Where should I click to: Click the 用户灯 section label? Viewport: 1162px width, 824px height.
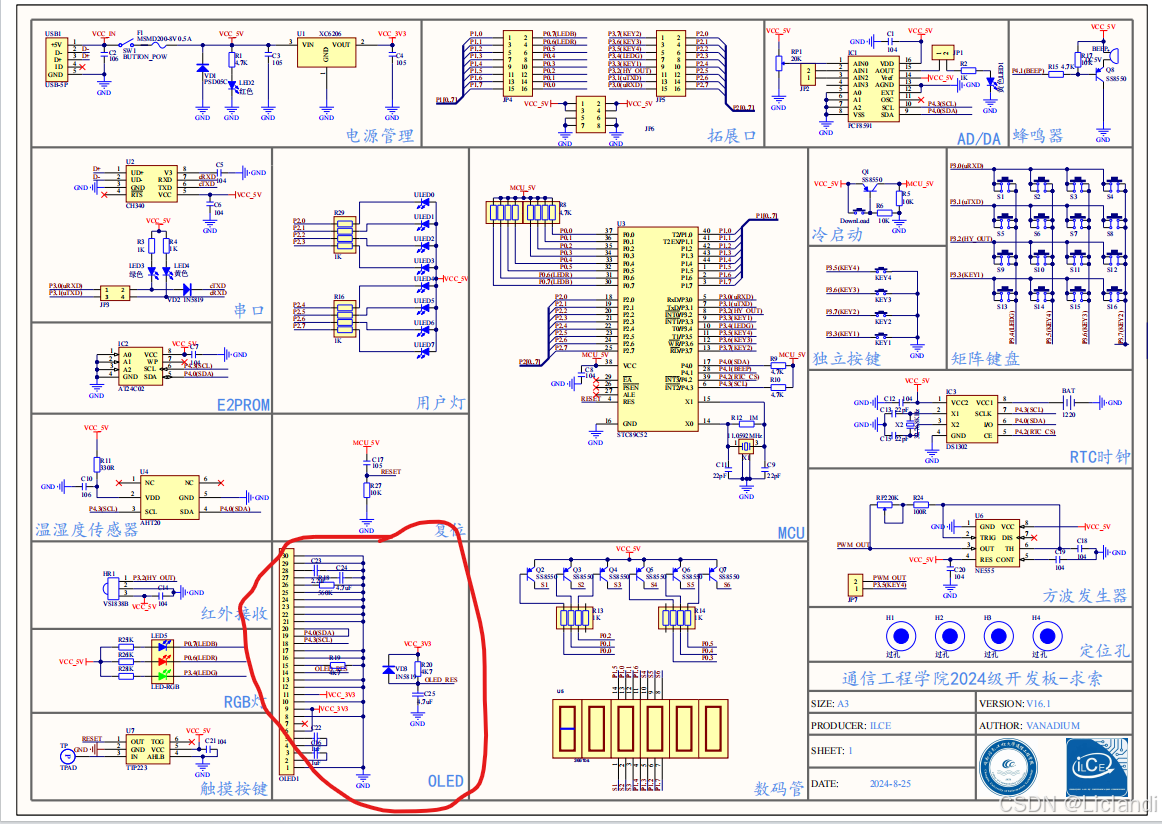tap(440, 402)
